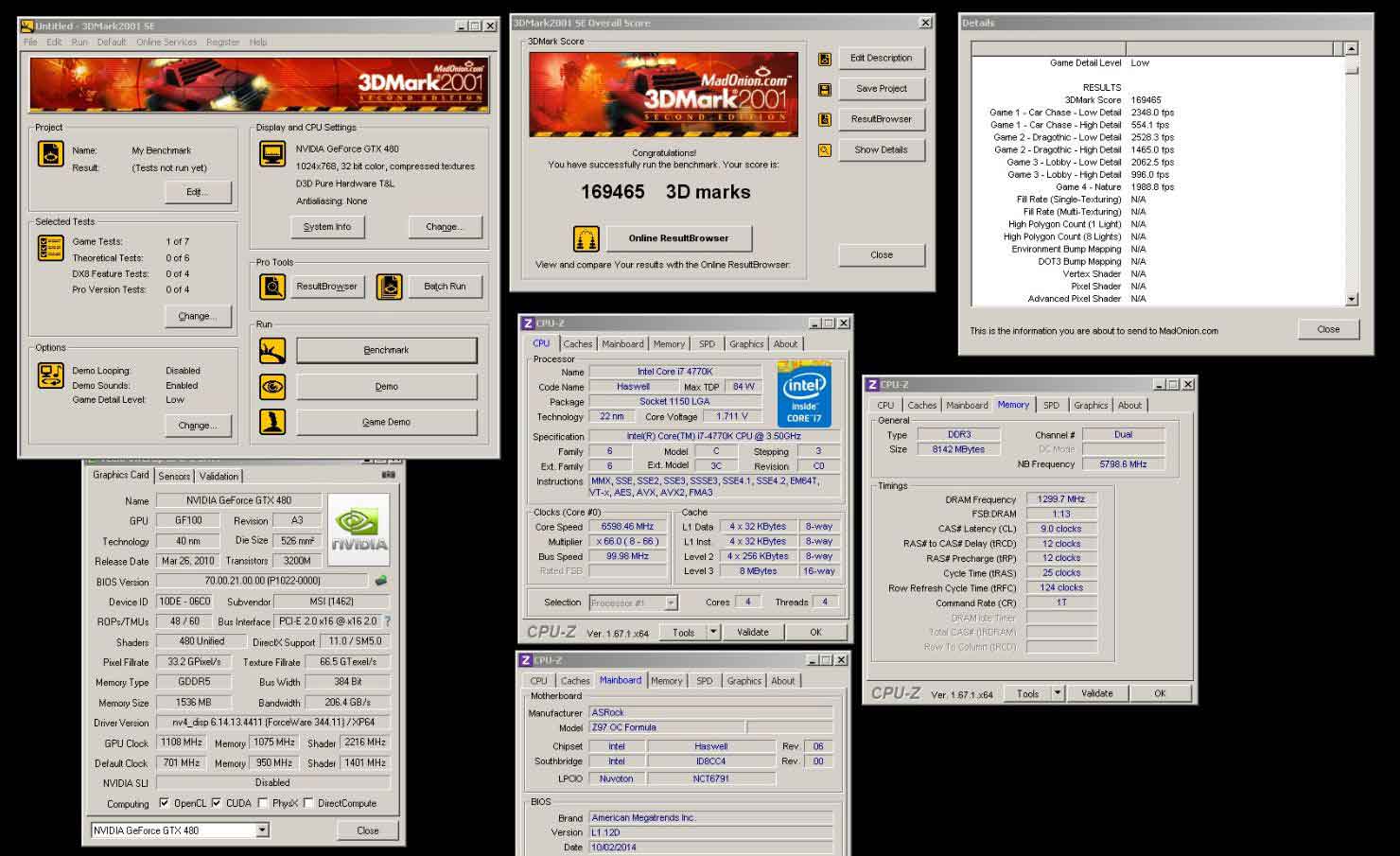Screen dimensions: 1400x856
Task: Switch to the Caches tab in CPU-Z CPU window
Action: coord(578,344)
